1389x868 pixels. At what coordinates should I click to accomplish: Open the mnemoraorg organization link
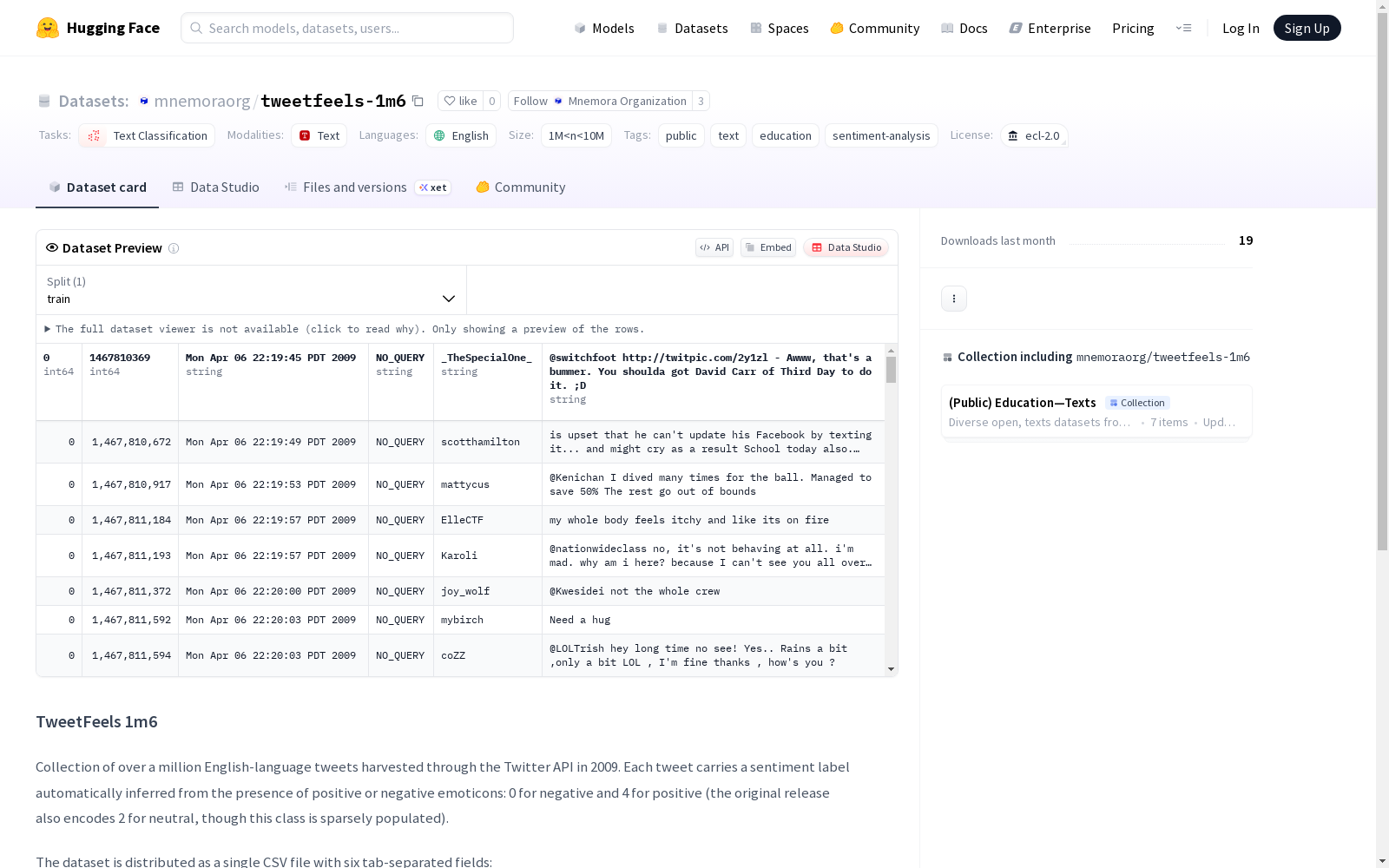[x=202, y=101]
